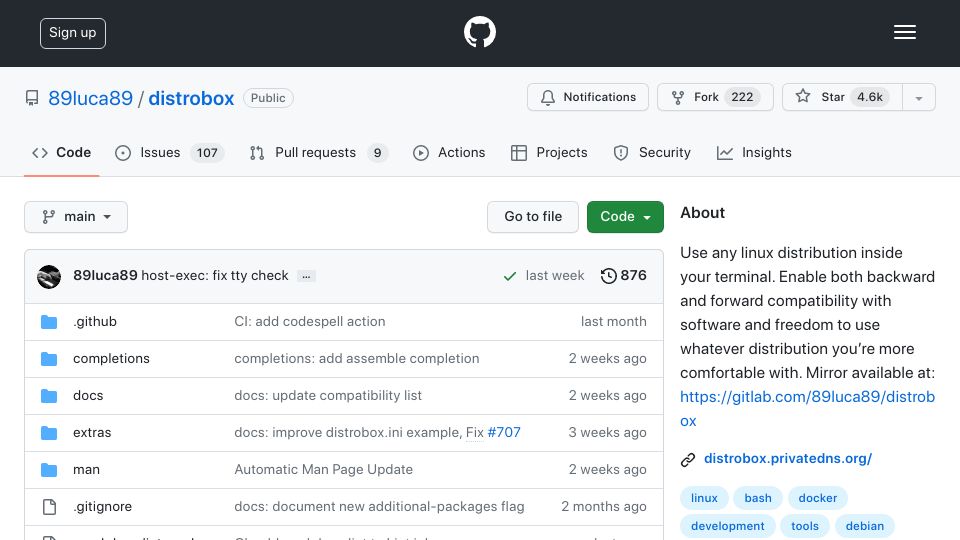Click the Public visibility badge
This screenshot has height=540, width=960.
point(268,98)
